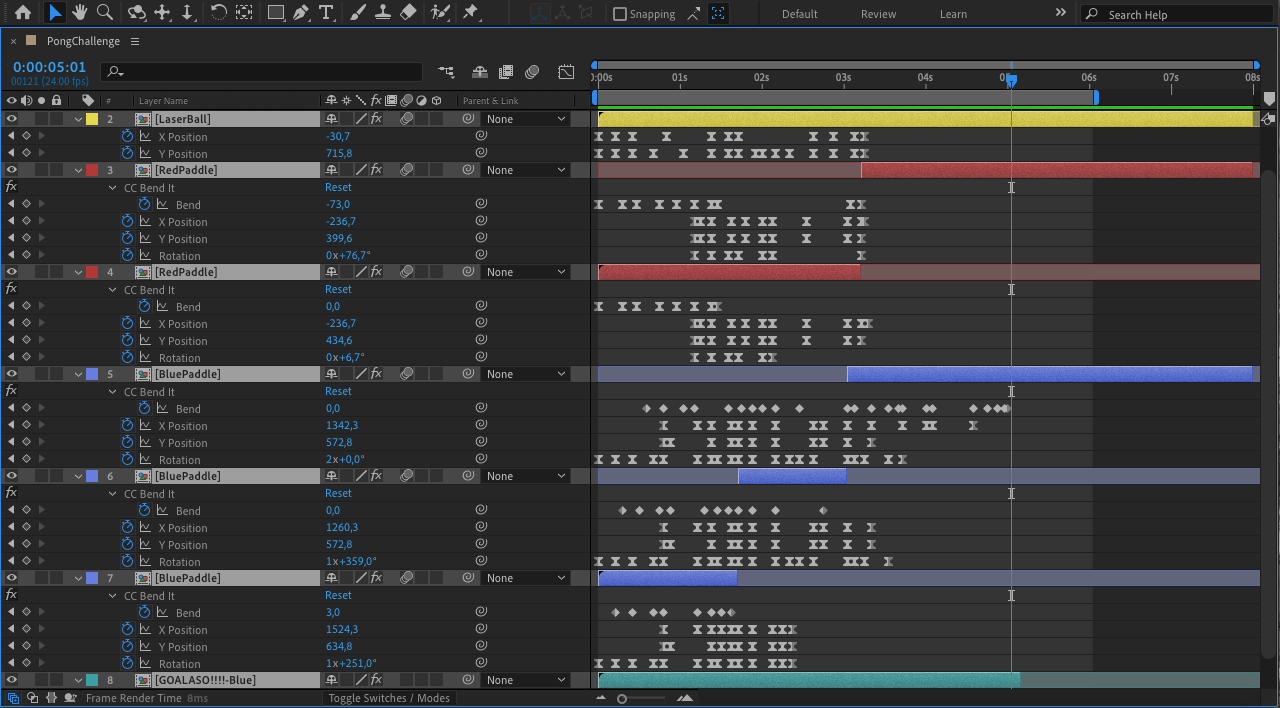
Task: Toggle hide shy layers icon in timeline
Action: [x=480, y=72]
